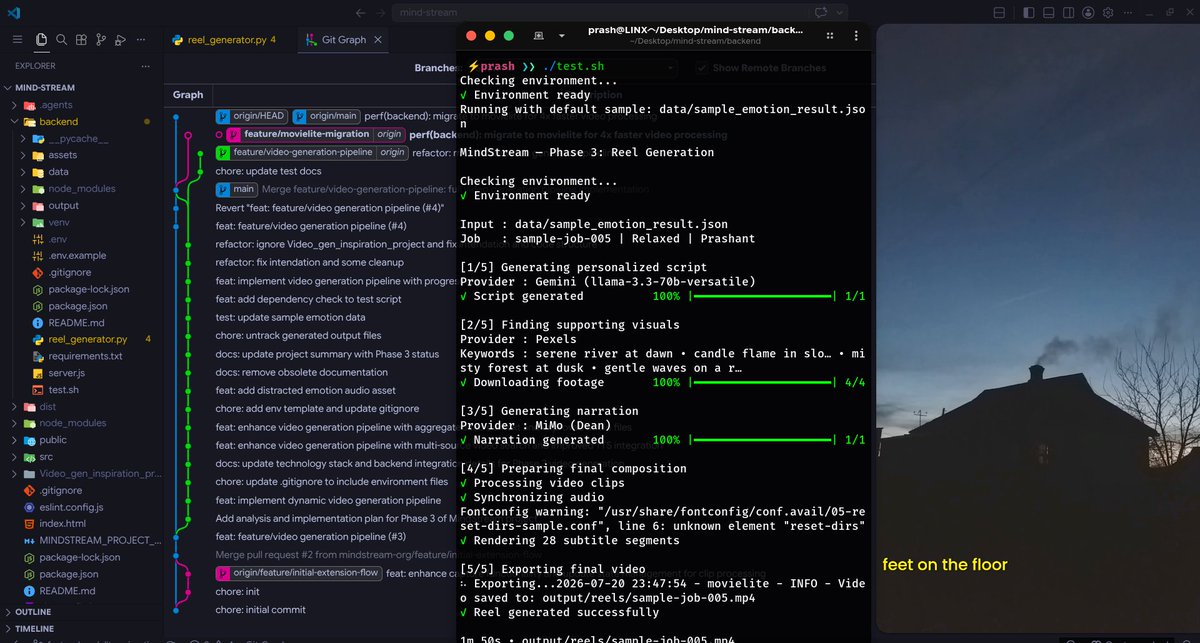Open .env.example file

click(x=82, y=255)
